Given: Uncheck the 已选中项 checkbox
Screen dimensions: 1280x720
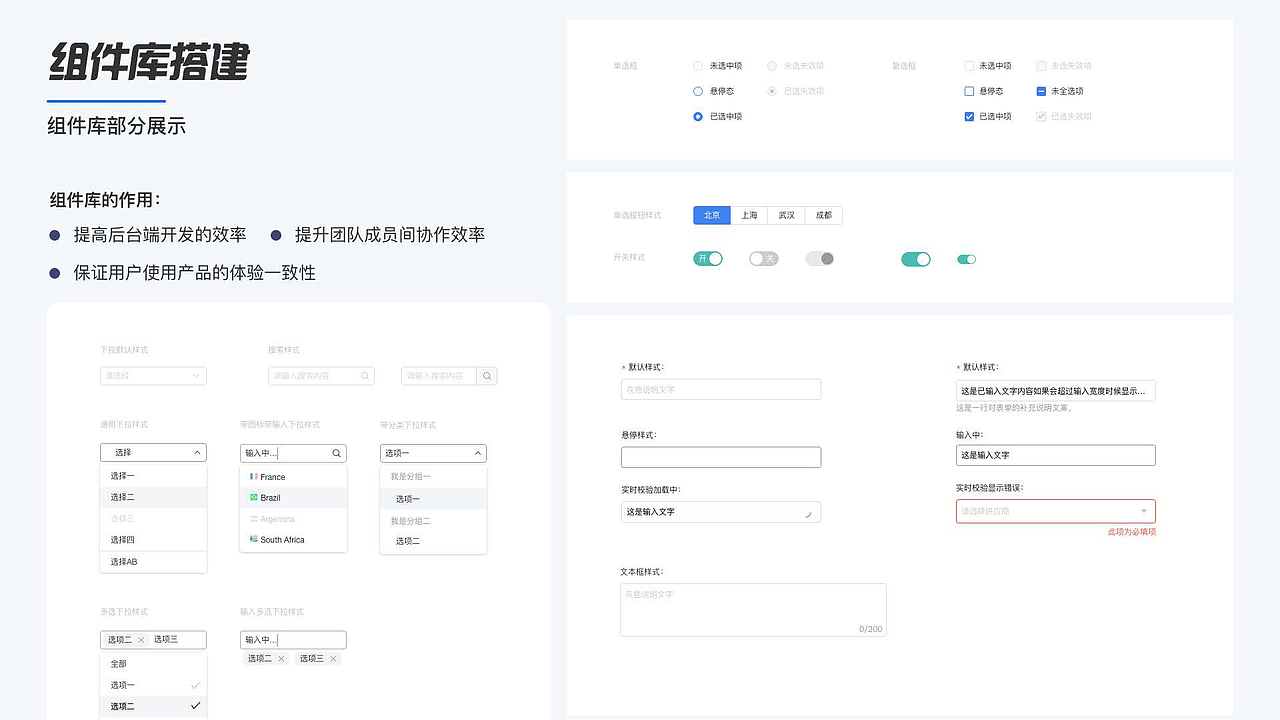Looking at the screenshot, I should pos(969,117).
